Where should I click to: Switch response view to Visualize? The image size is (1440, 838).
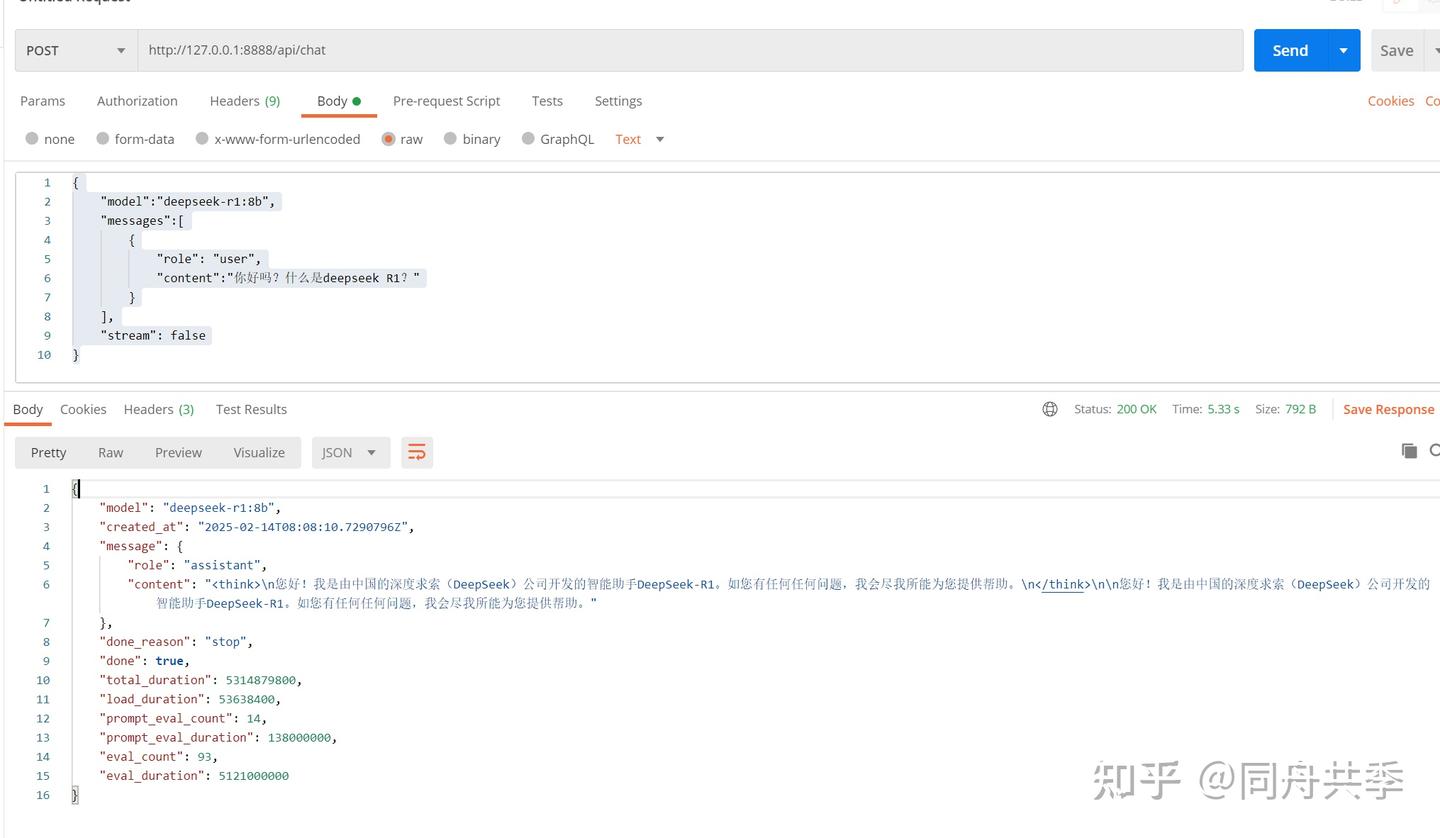[259, 452]
